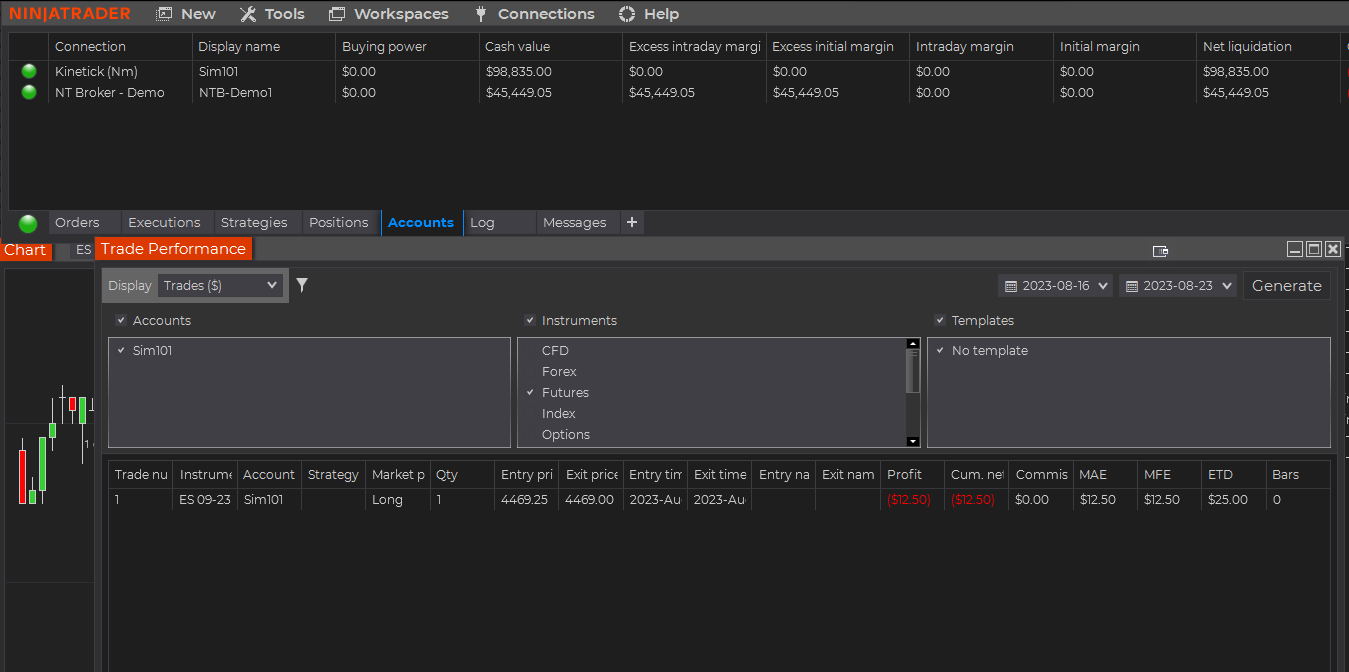Image resolution: width=1349 pixels, height=672 pixels.
Task: Click the $25.00 ETD cell
Action: pos(1233,499)
